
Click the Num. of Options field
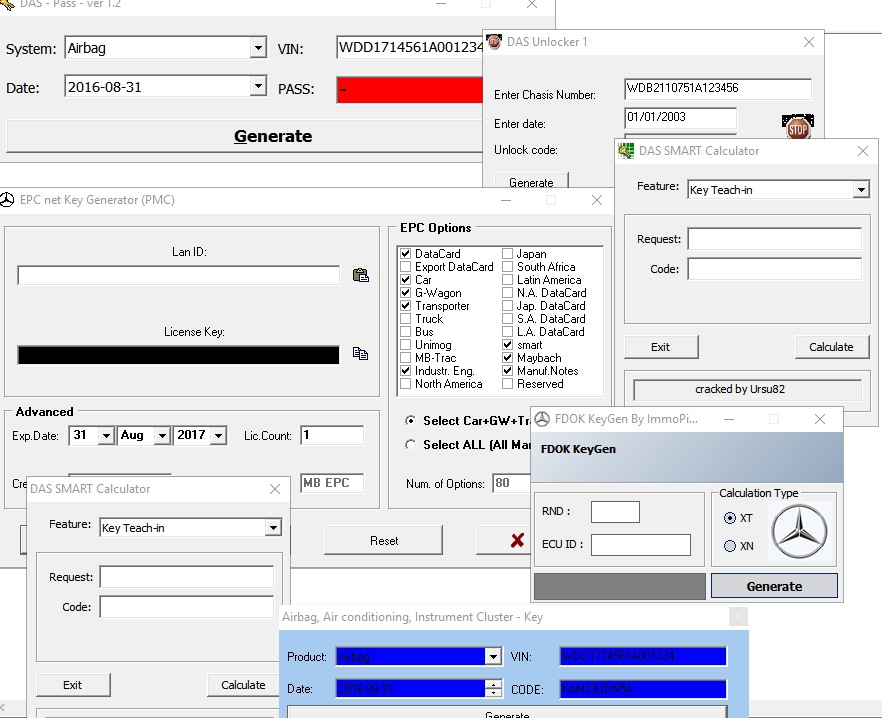[x=511, y=483]
